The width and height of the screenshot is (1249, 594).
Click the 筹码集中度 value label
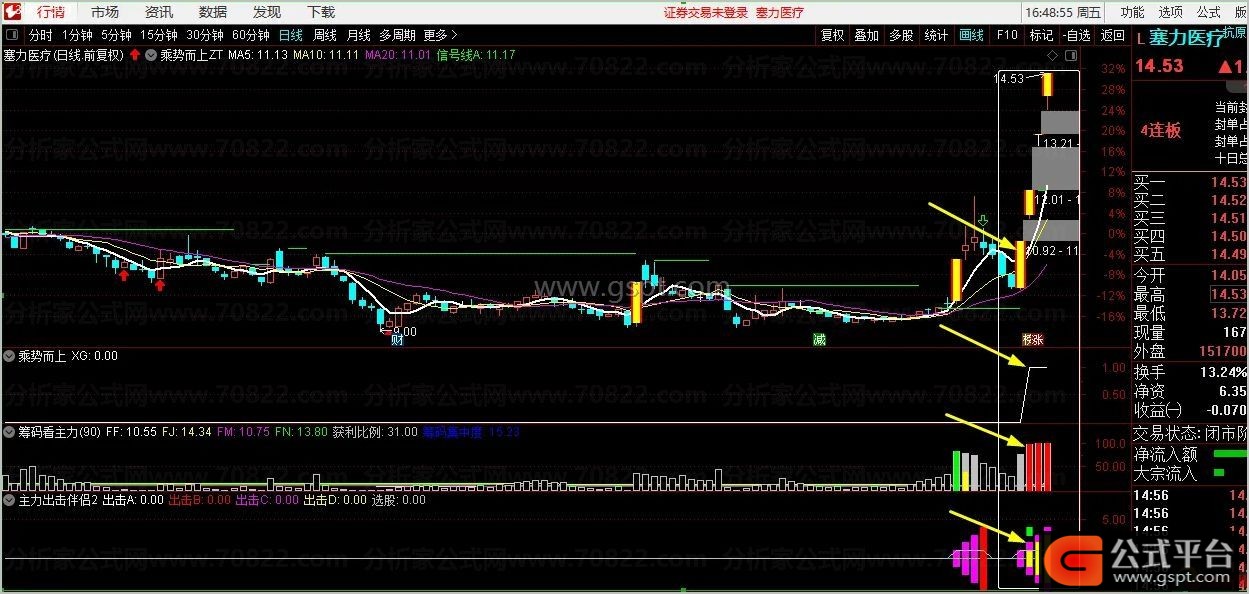coord(469,432)
